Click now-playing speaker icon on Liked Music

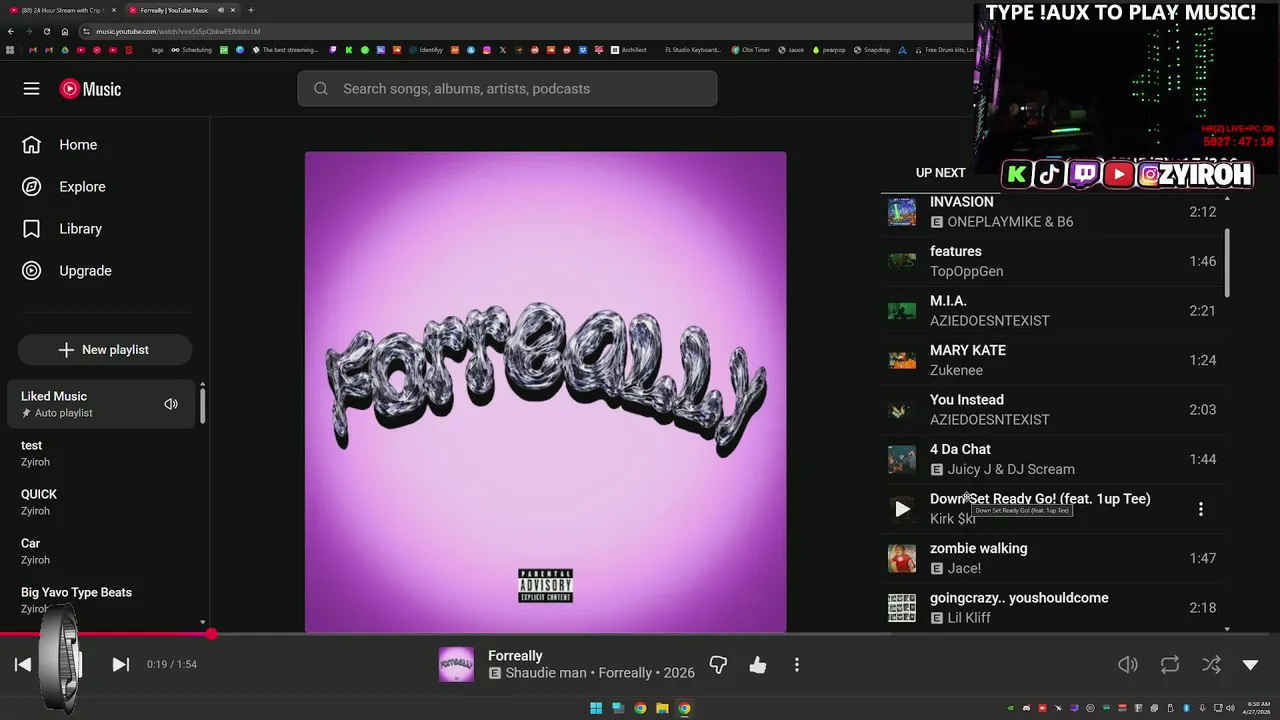(171, 404)
